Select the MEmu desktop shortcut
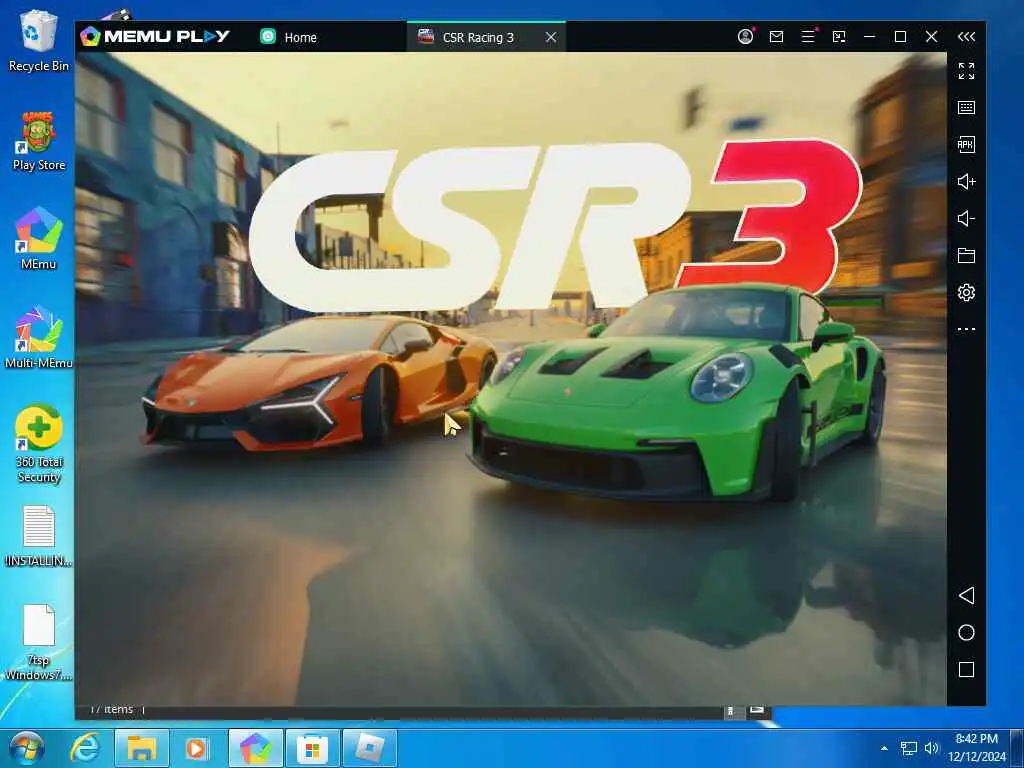 click(x=39, y=238)
